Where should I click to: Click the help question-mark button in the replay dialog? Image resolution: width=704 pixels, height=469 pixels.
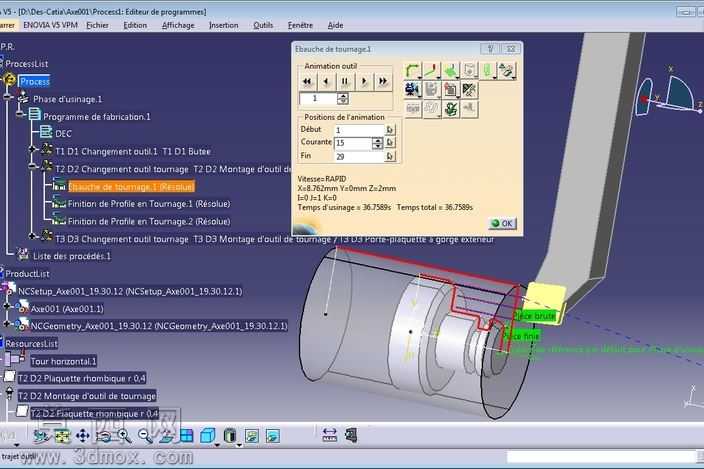pyautogui.click(x=490, y=48)
